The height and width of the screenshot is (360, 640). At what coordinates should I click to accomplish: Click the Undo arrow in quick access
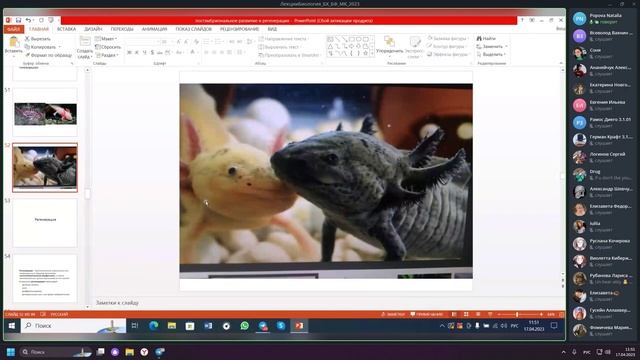coord(28,20)
